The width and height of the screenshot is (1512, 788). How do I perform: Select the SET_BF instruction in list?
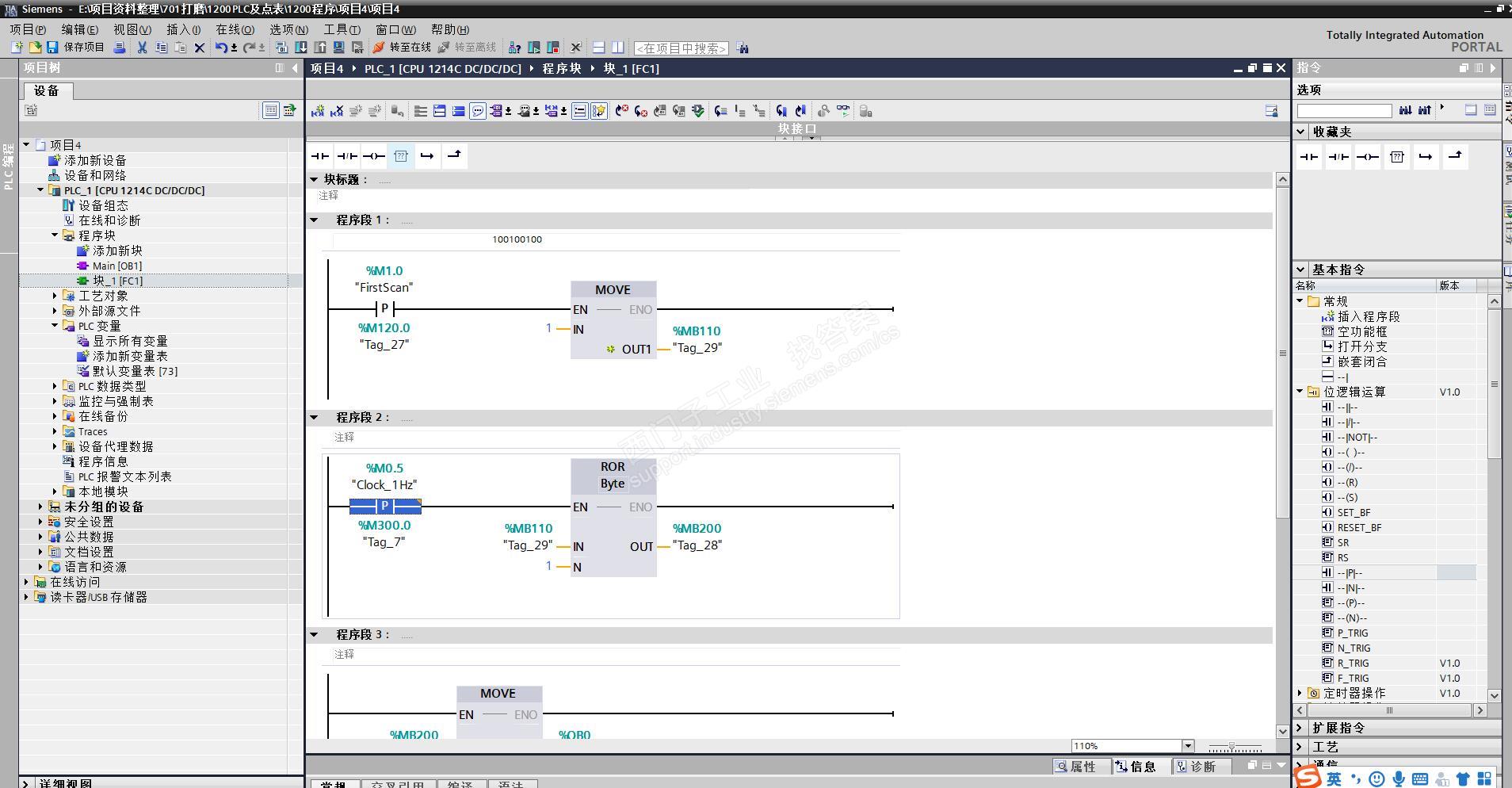coord(1354,512)
